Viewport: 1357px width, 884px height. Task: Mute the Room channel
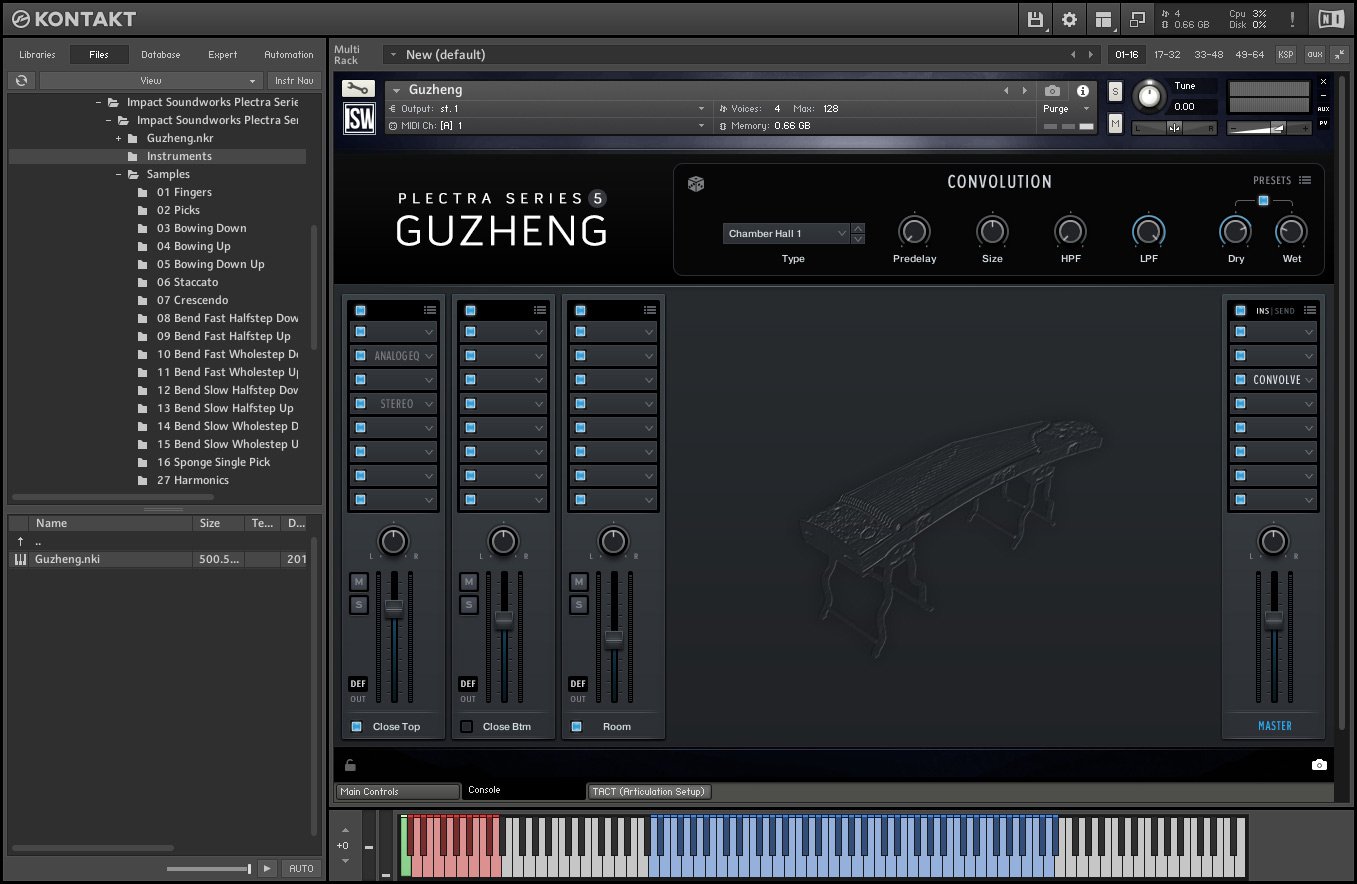click(x=578, y=582)
